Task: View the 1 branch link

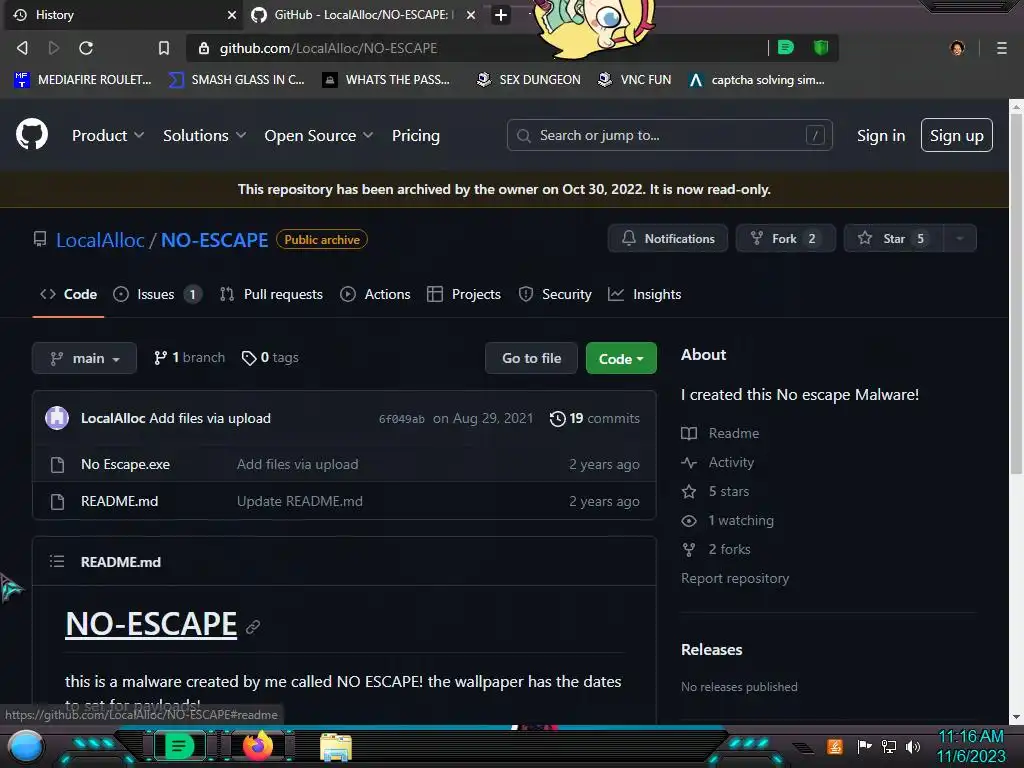Action: [x=189, y=357]
